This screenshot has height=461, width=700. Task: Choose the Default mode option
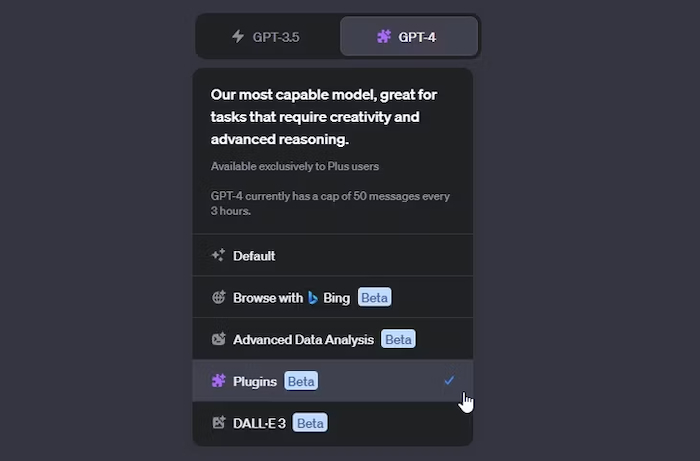333,255
